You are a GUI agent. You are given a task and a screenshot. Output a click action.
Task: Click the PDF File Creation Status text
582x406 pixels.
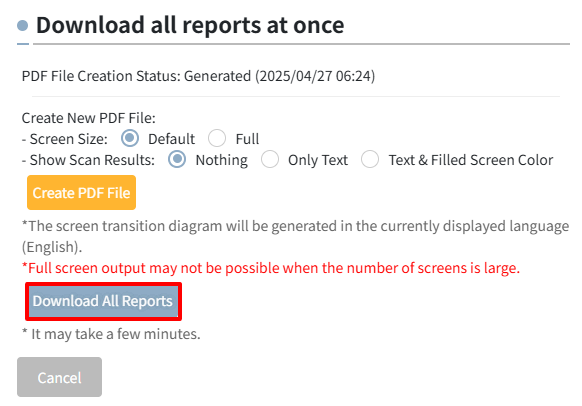click(x=198, y=76)
